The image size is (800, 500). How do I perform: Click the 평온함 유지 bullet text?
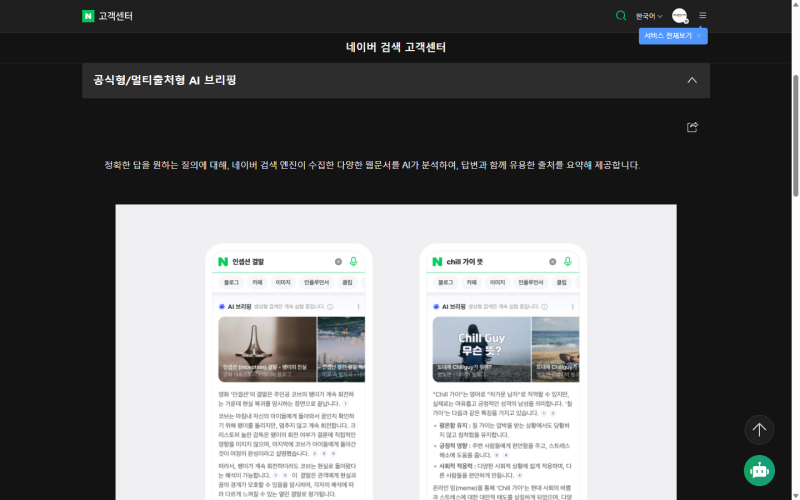click(x=504, y=430)
